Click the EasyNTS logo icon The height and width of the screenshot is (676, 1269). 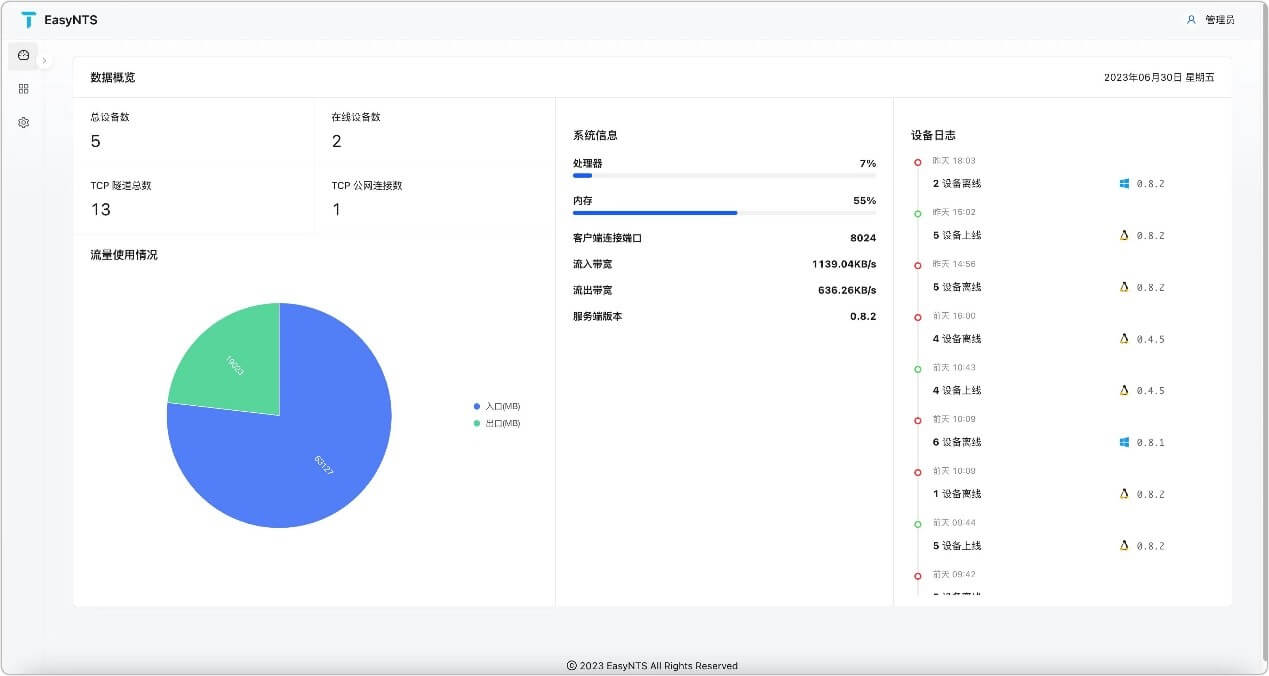coord(28,20)
